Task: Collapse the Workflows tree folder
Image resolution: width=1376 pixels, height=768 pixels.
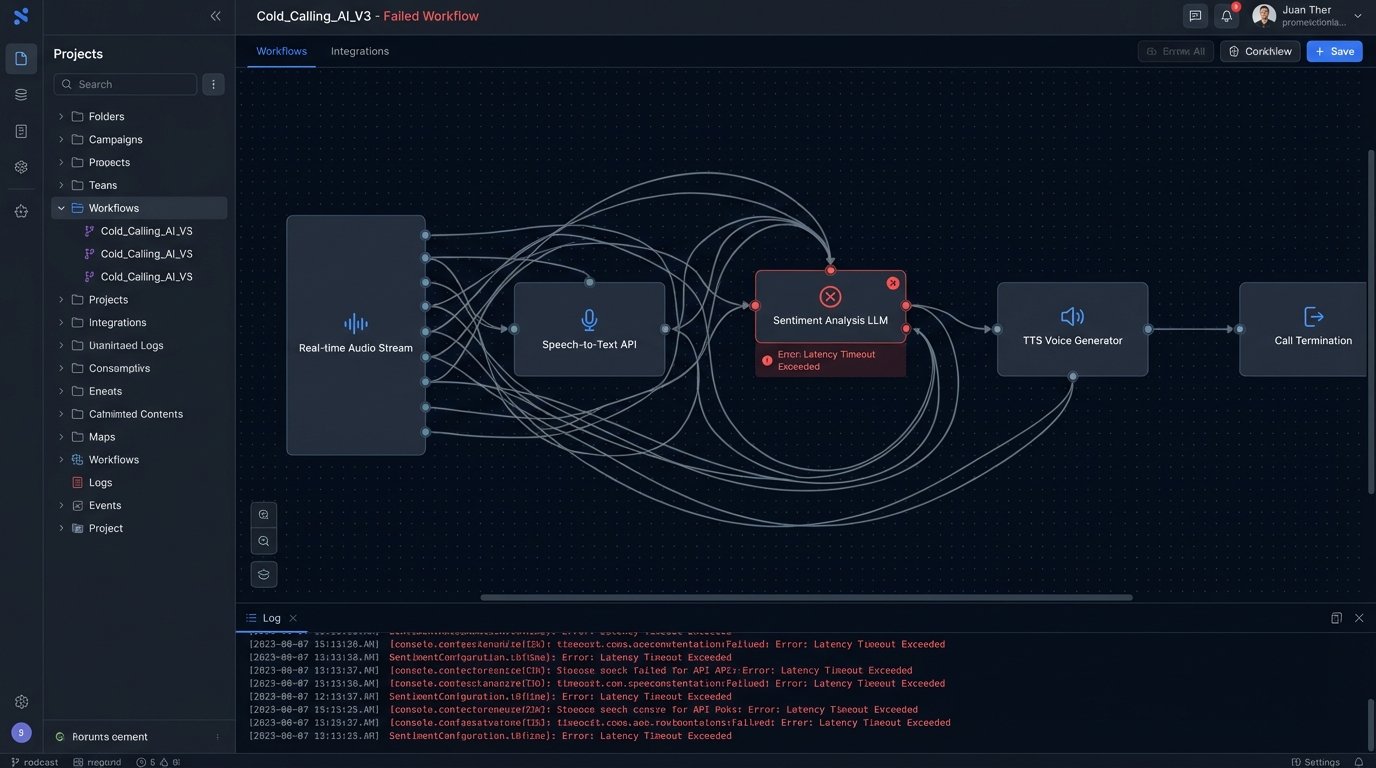Action: click(61, 208)
